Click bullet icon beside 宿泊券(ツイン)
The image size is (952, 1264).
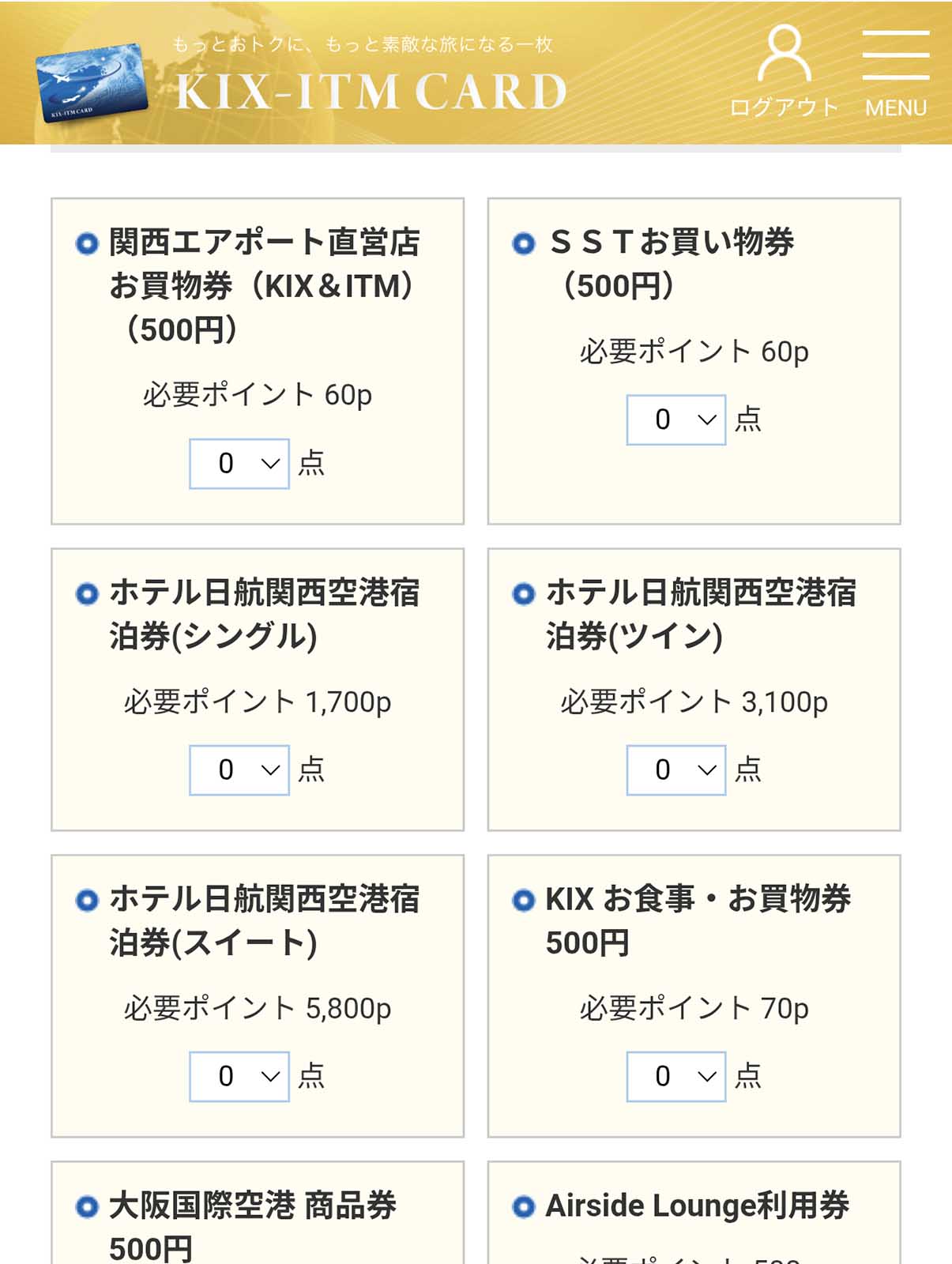(x=523, y=593)
